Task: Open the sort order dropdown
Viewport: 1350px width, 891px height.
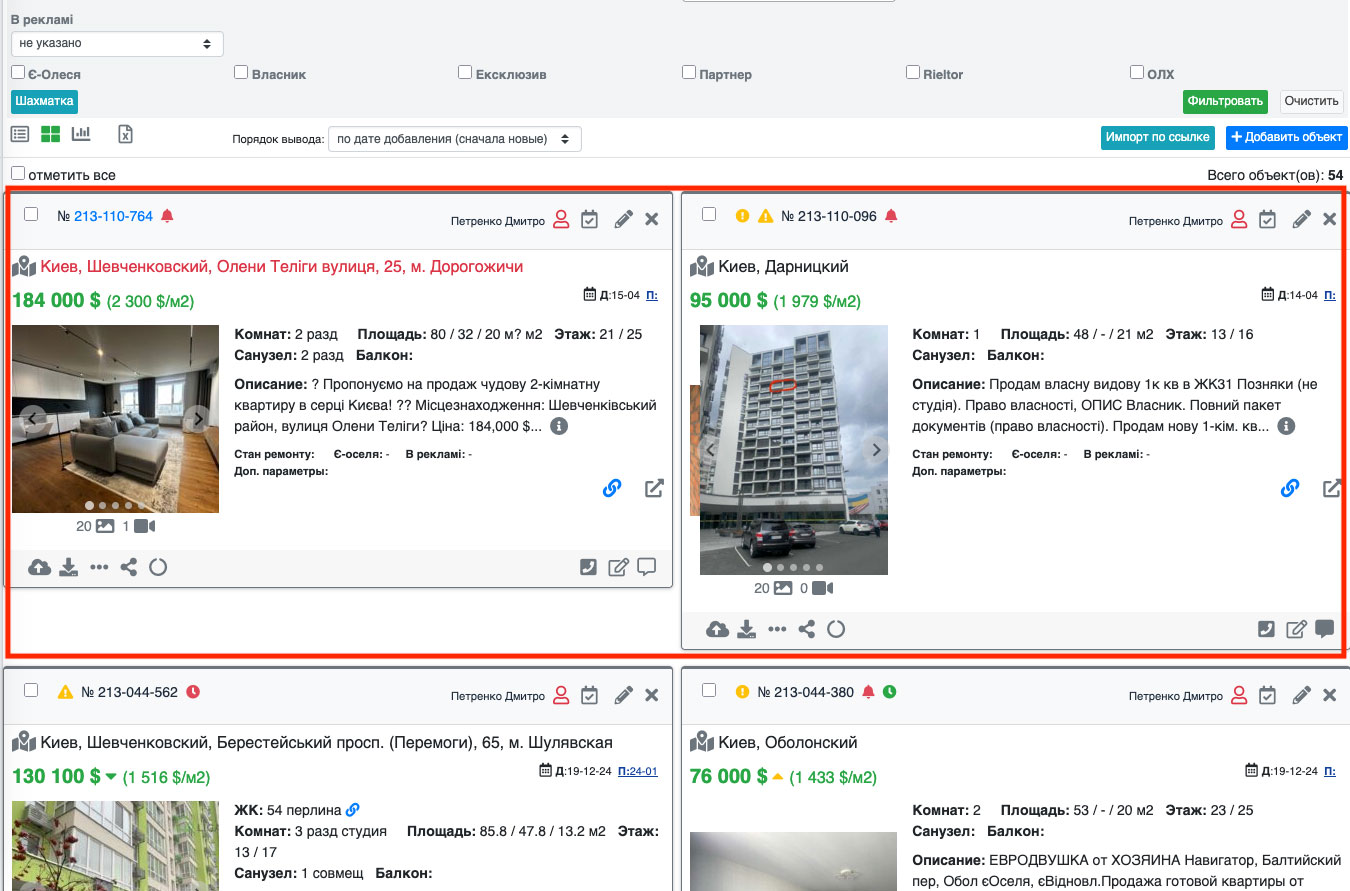Action: pos(454,139)
